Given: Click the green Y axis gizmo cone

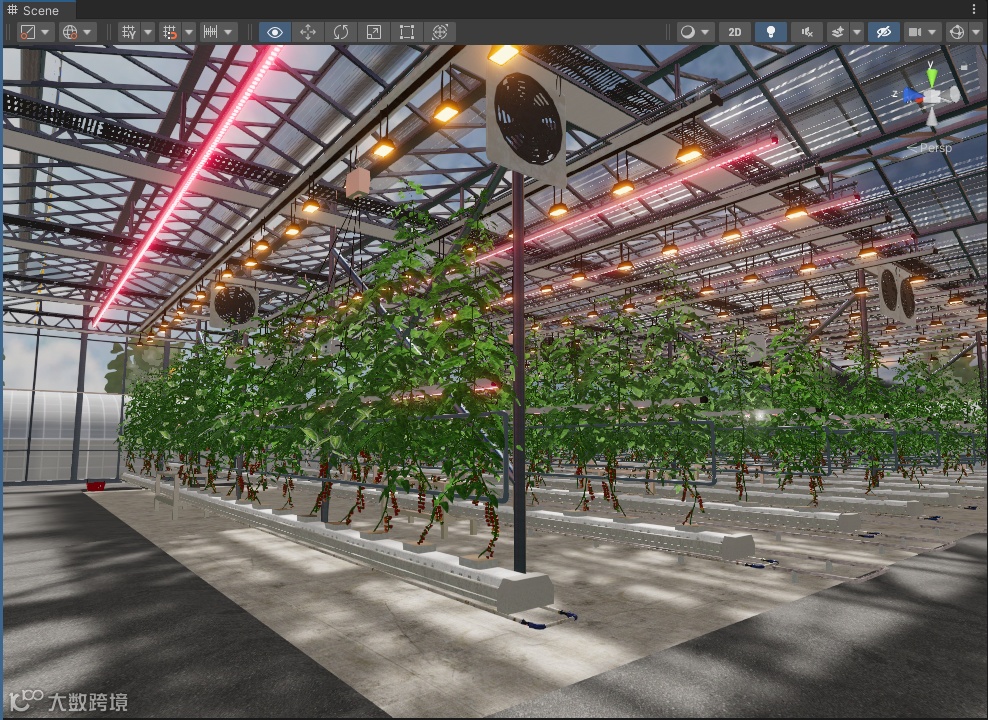Looking at the screenshot, I should (932, 77).
